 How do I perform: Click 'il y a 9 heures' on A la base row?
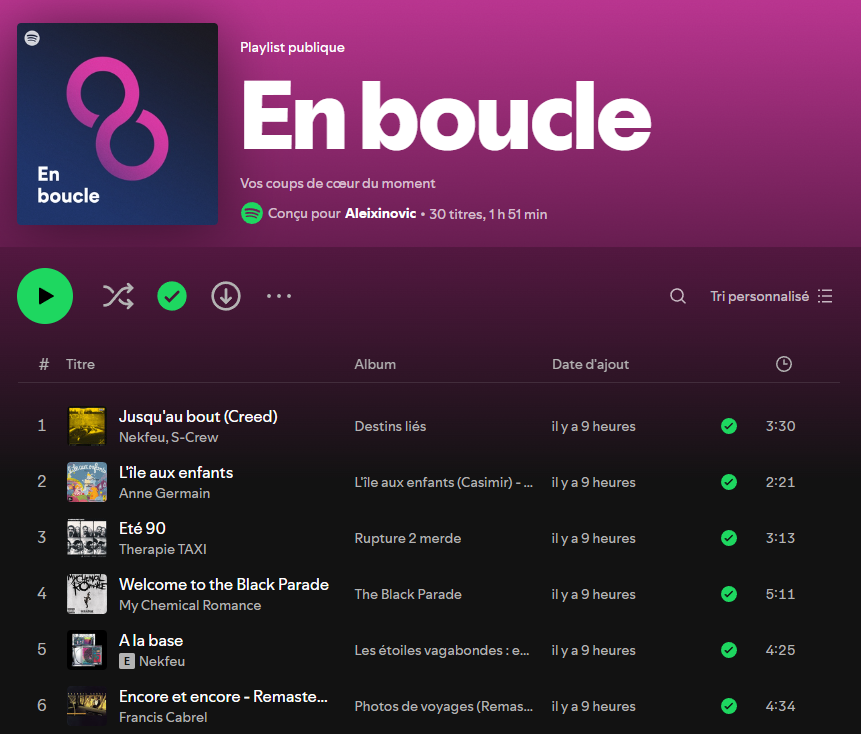click(x=594, y=651)
